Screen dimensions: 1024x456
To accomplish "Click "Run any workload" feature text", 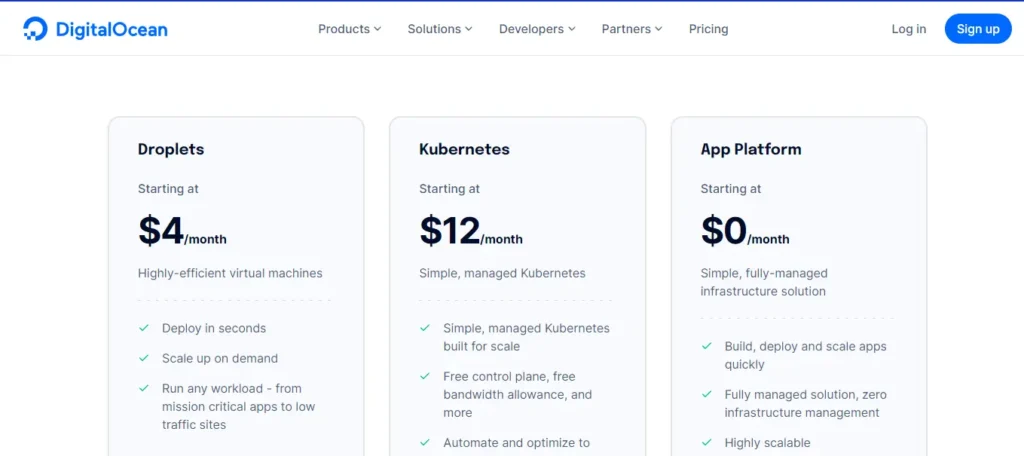I will (x=238, y=406).
